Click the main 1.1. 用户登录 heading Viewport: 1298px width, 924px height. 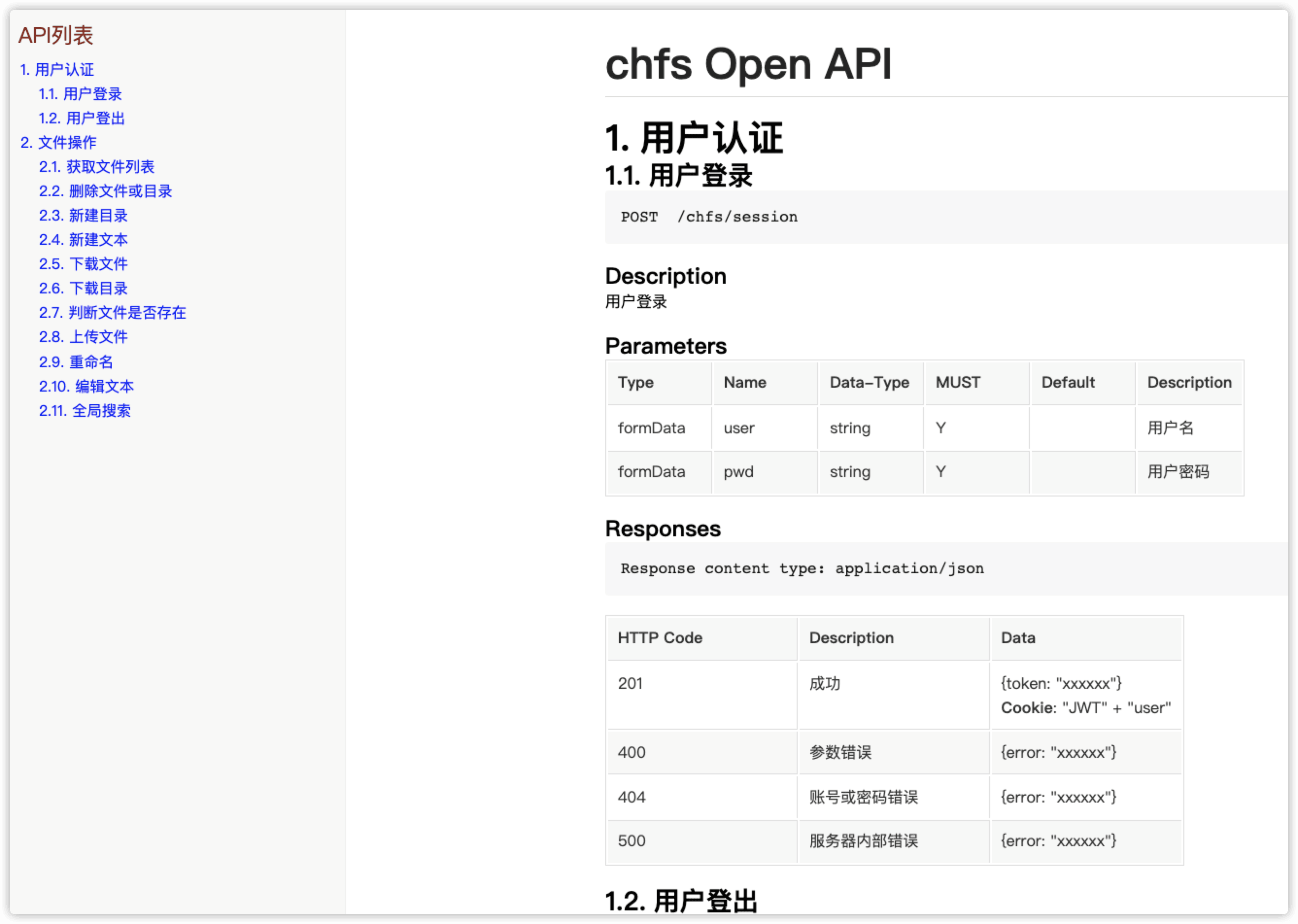(x=679, y=175)
